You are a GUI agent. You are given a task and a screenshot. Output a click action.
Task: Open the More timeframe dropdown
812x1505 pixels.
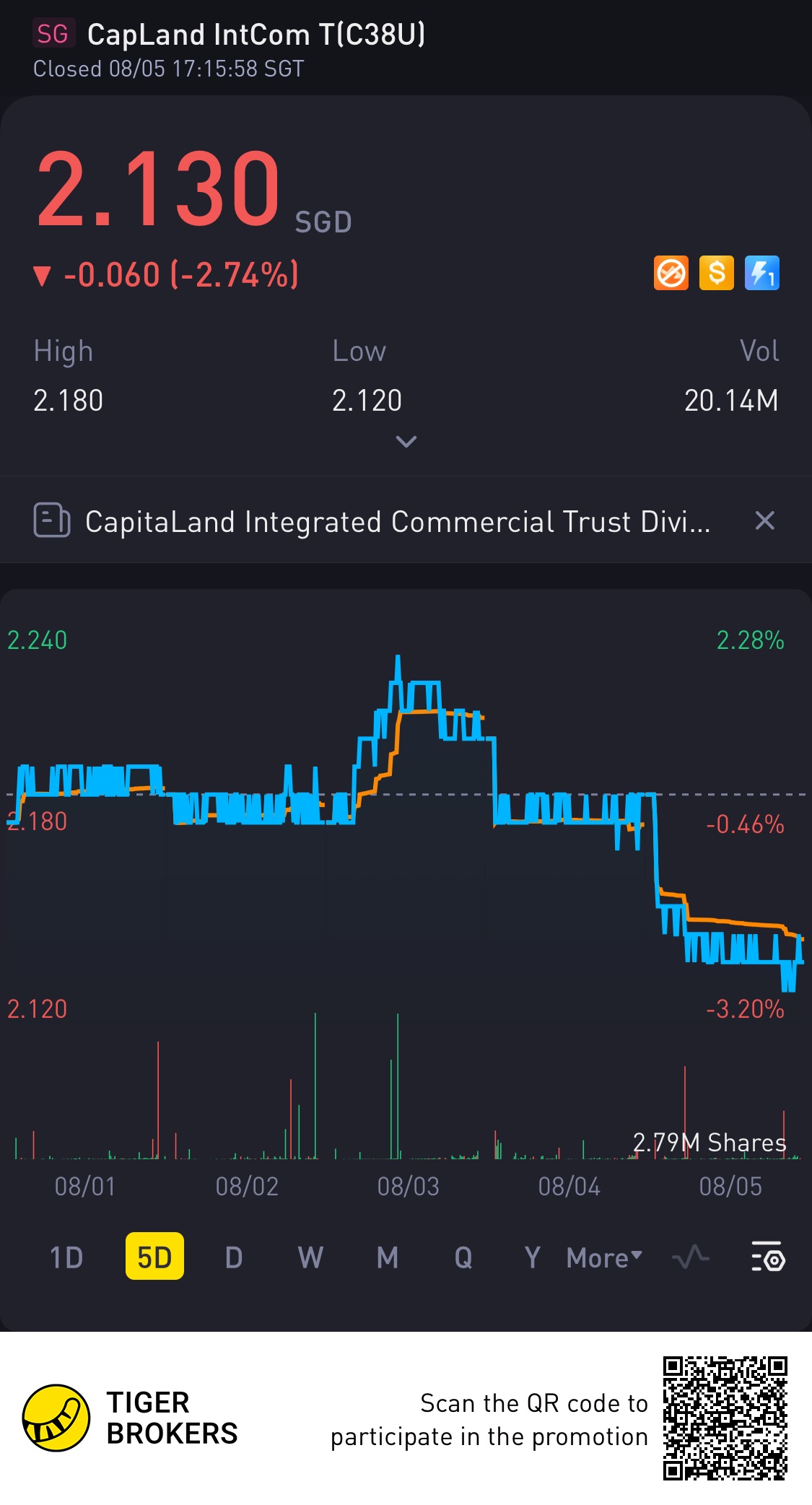tap(604, 1257)
